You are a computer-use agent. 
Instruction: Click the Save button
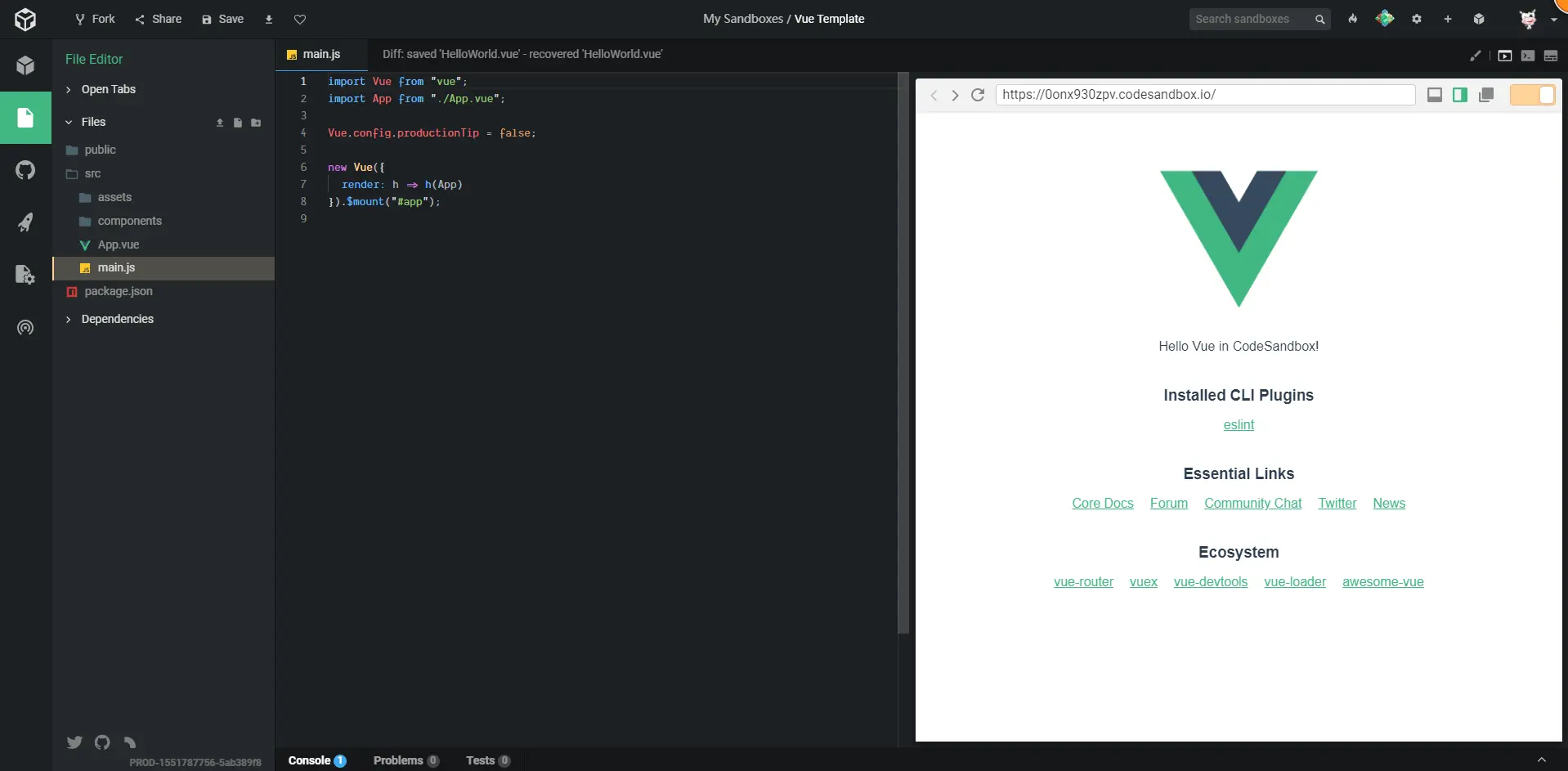(223, 19)
